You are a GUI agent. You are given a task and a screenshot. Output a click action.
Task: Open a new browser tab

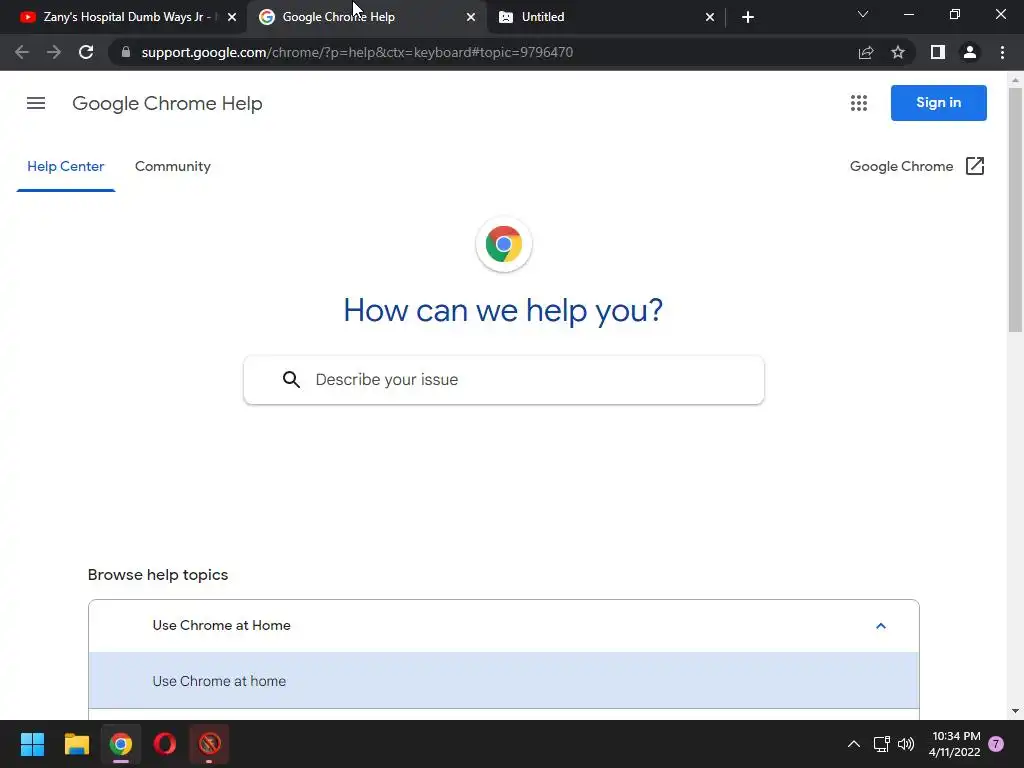click(748, 17)
